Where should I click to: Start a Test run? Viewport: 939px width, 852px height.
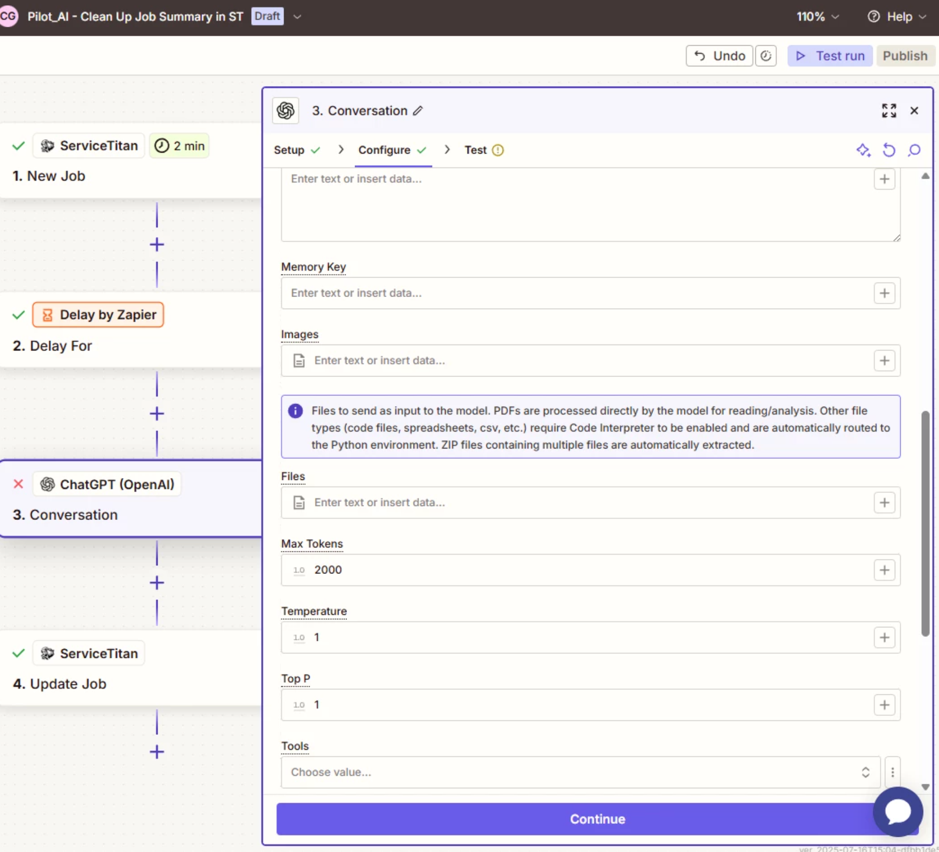click(x=829, y=56)
